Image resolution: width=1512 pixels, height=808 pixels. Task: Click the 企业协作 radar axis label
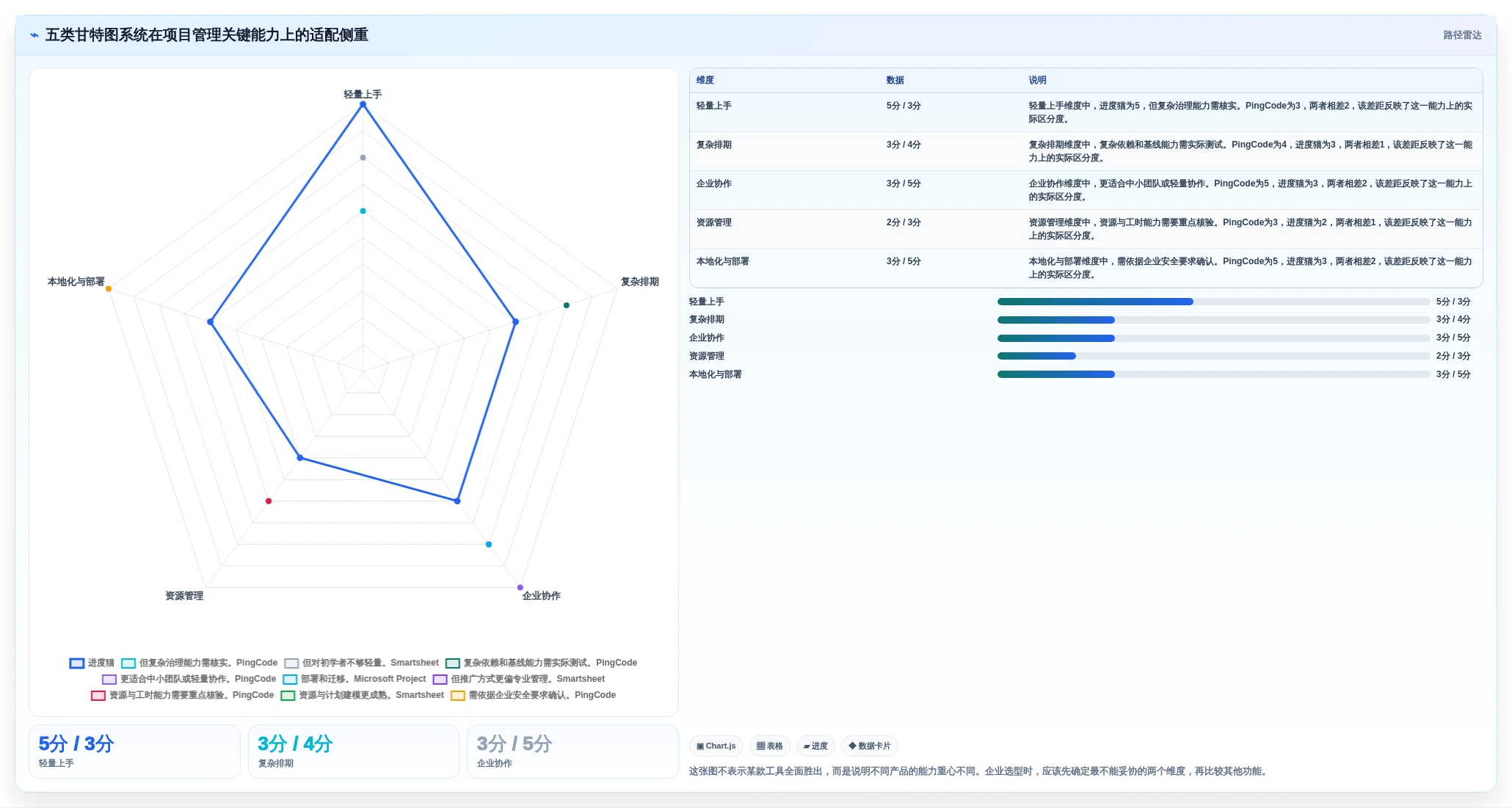(x=541, y=596)
